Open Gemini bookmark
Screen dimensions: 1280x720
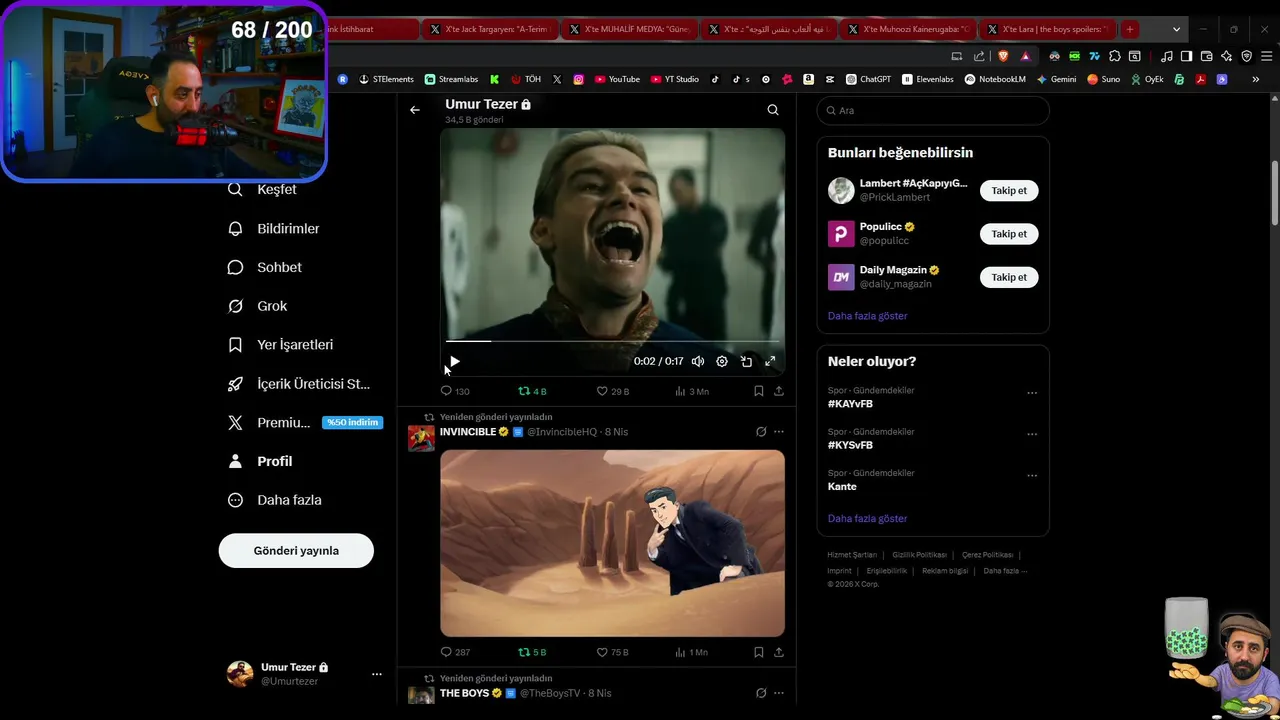pyautogui.click(x=1056, y=79)
